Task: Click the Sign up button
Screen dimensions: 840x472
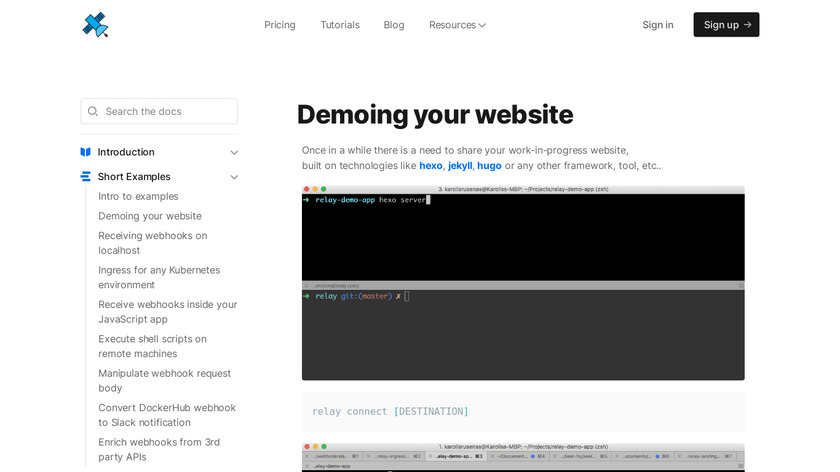Action: coord(726,25)
